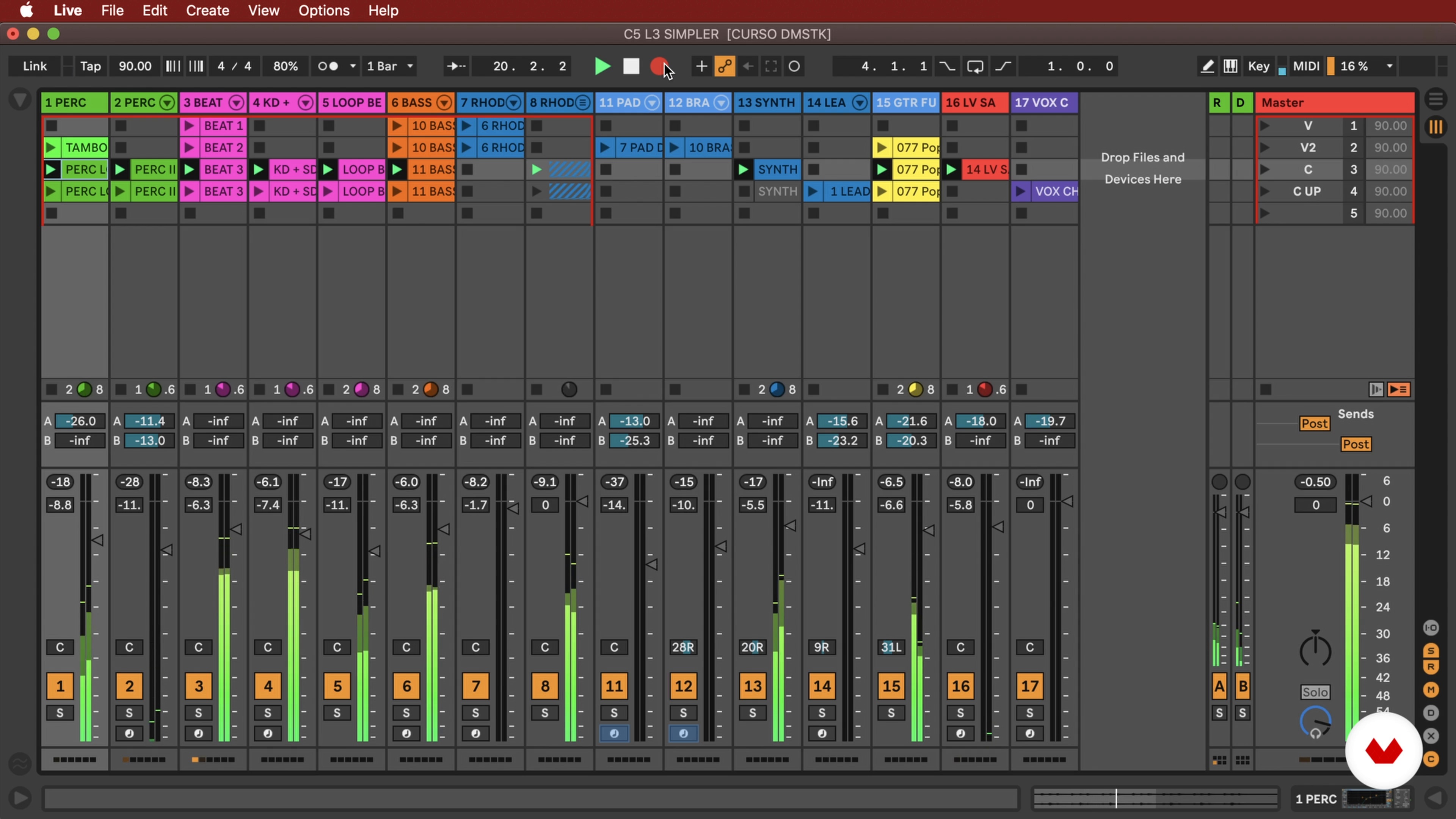Viewport: 1456px width, 819px height.
Task: Unfold the 6 BASS group track
Action: (444, 102)
